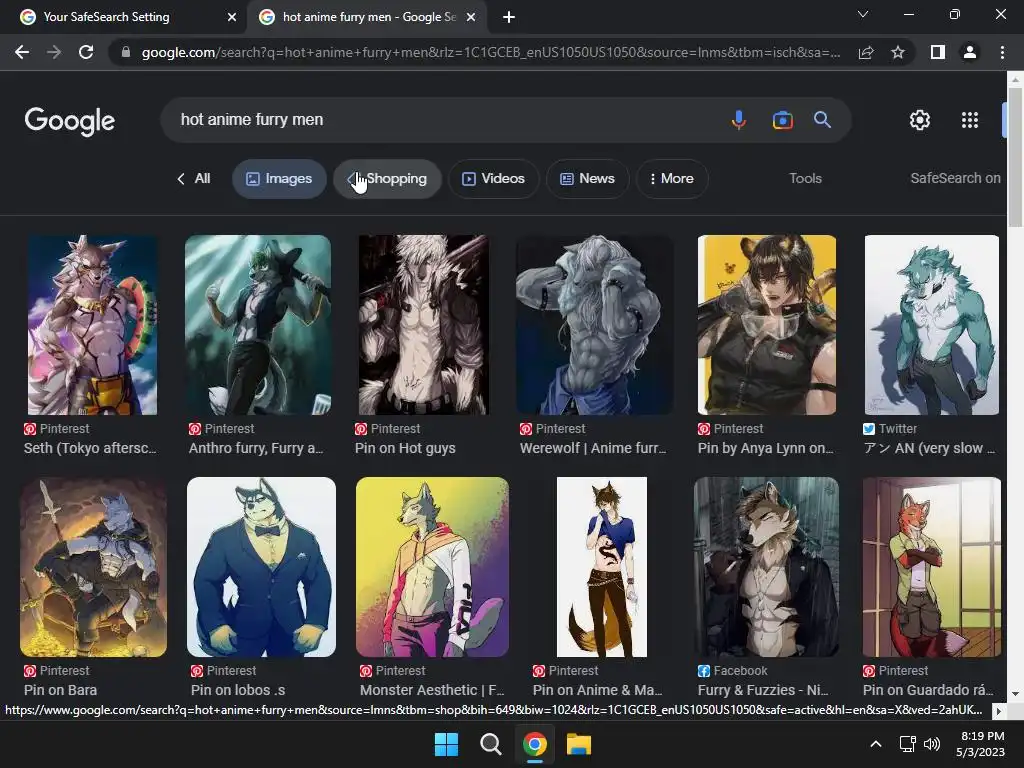The width and height of the screenshot is (1024, 768).
Task: Click the magnifier search submit icon
Action: click(822, 120)
